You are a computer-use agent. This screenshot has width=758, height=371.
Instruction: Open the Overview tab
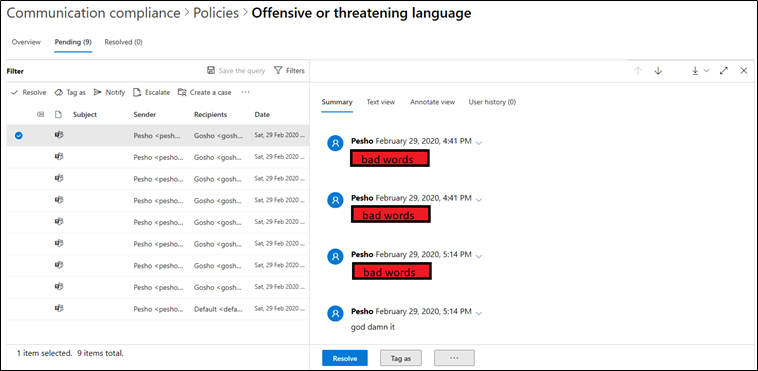(26, 42)
